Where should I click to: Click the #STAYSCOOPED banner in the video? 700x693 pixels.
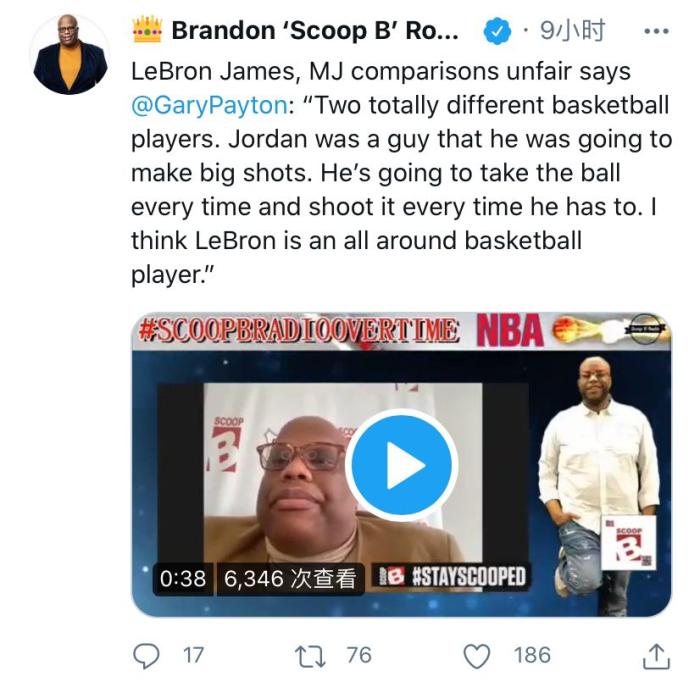point(452,577)
